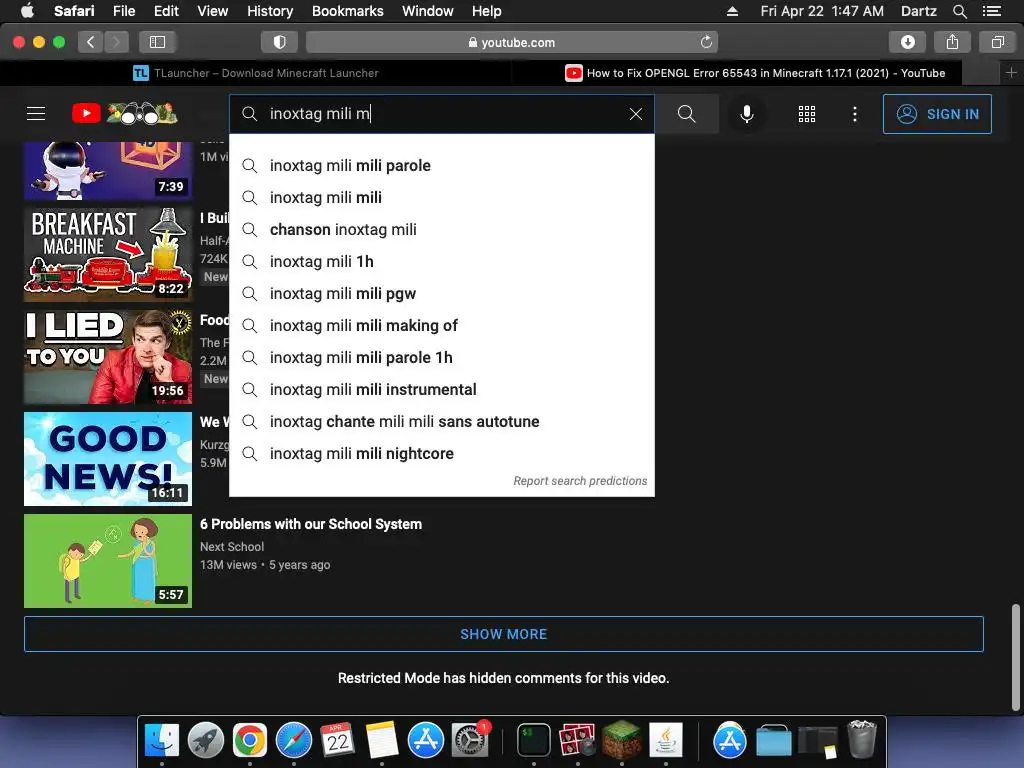Click the YouTube logo home icon

pos(125,114)
